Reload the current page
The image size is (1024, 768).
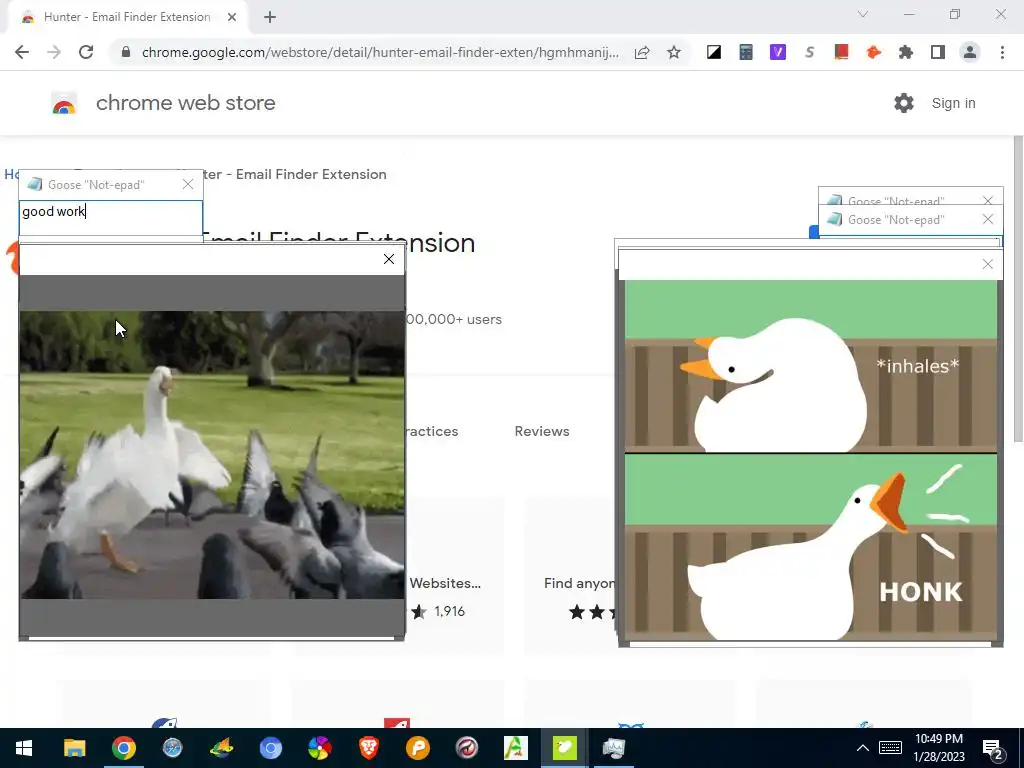pyautogui.click(x=86, y=52)
